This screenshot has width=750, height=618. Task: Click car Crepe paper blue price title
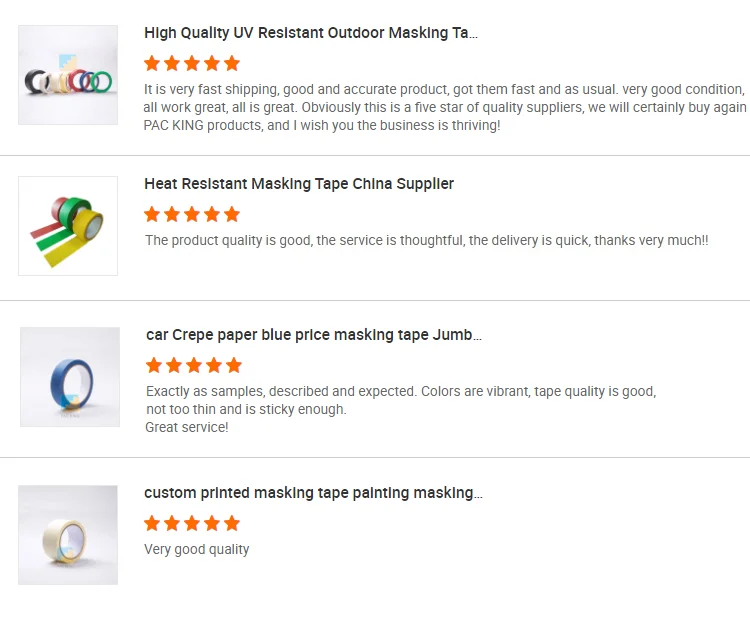pyautogui.click(x=314, y=335)
